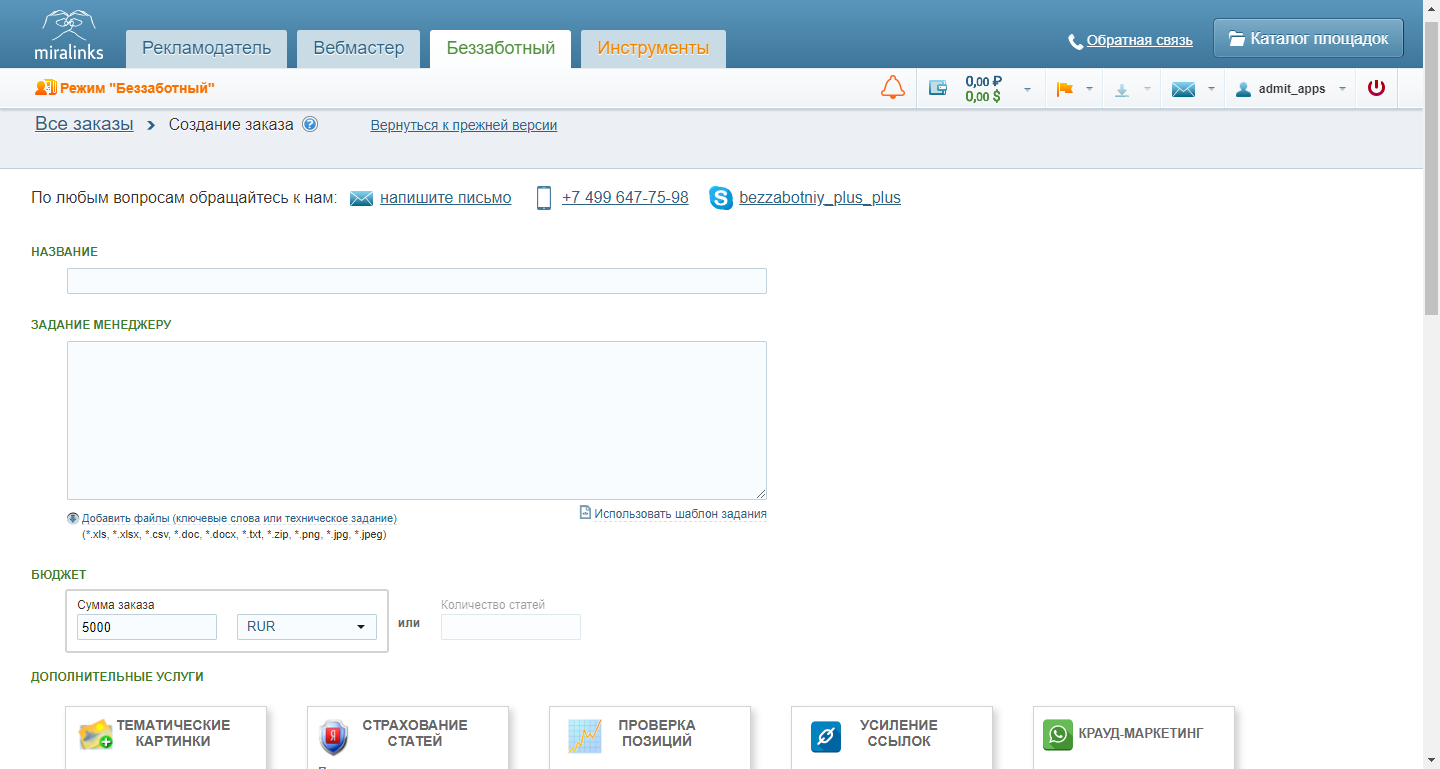
Task: Open notifications bell
Action: point(893,88)
